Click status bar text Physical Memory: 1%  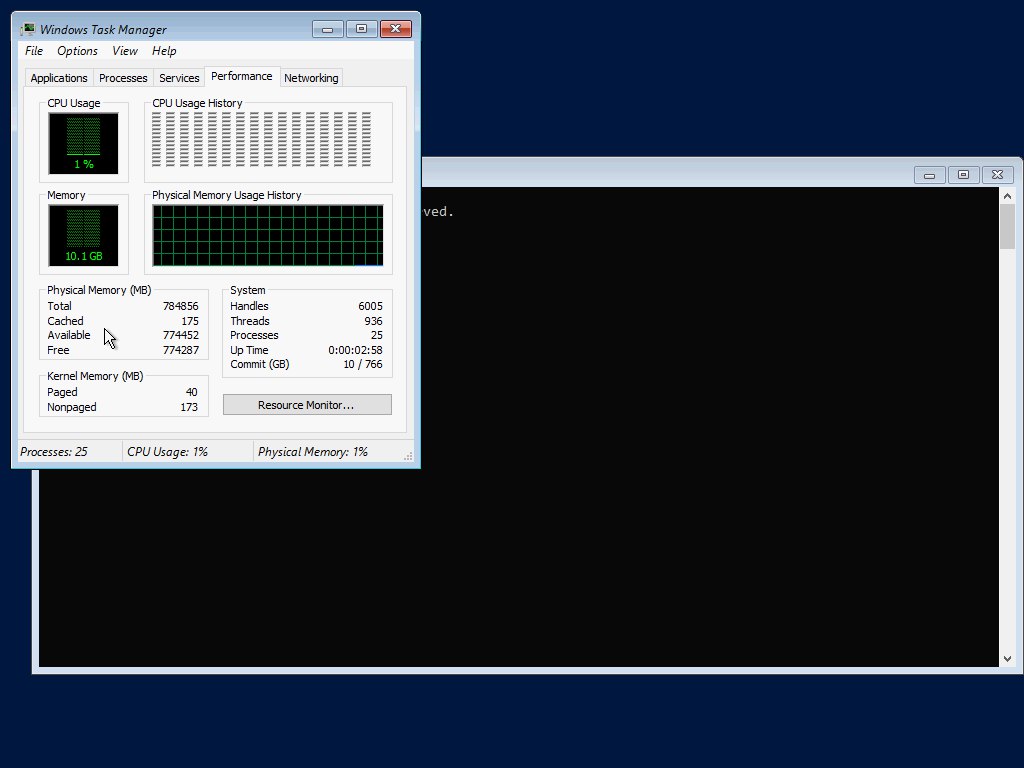(313, 452)
